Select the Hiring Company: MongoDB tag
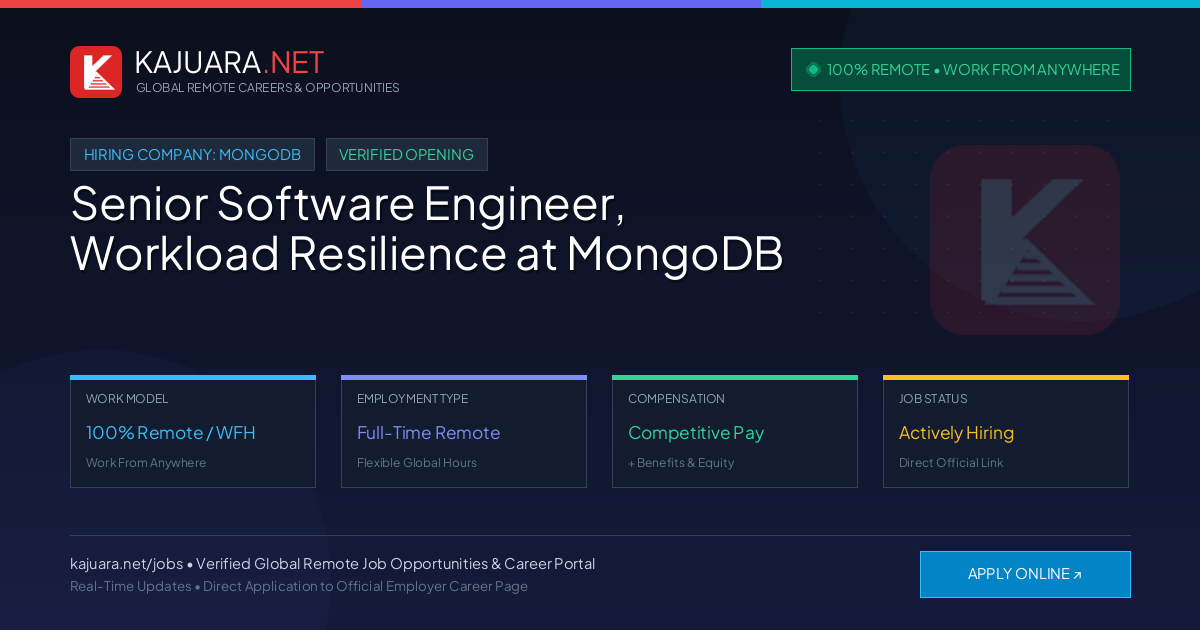Viewport: 1200px width, 630px height. (192, 154)
